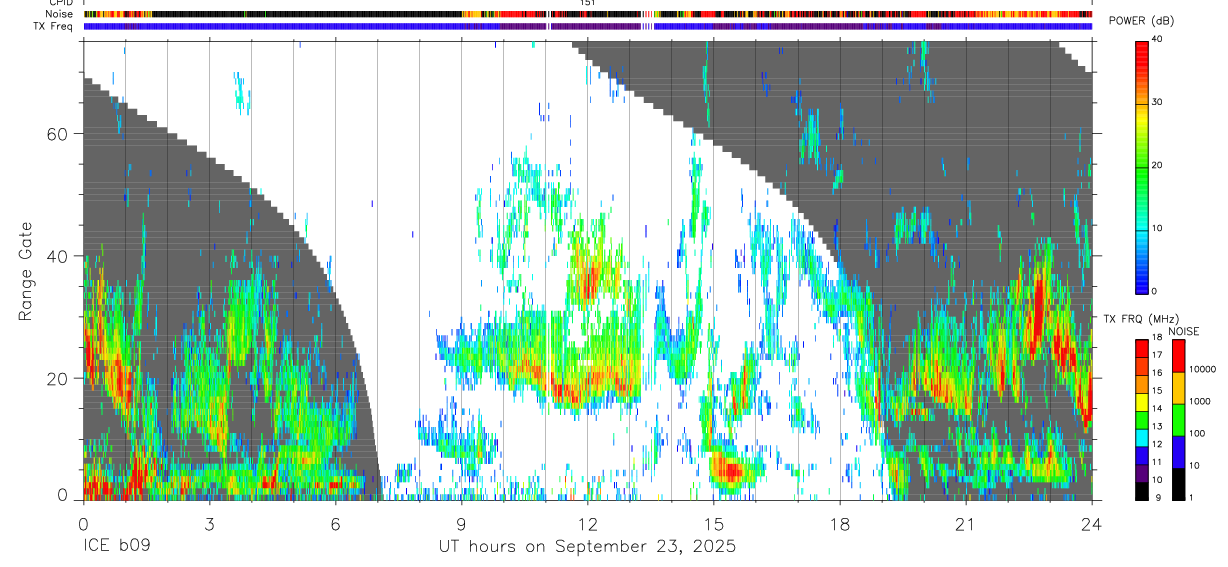Click the Range Gate axis label 20

point(58,378)
